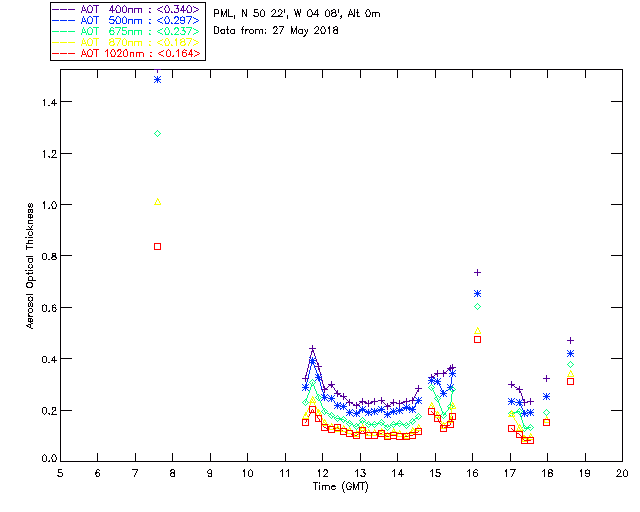Screen dimensions: 640x512
Task: Click the 0.0 y-axis tick label
Action: (x=49, y=459)
